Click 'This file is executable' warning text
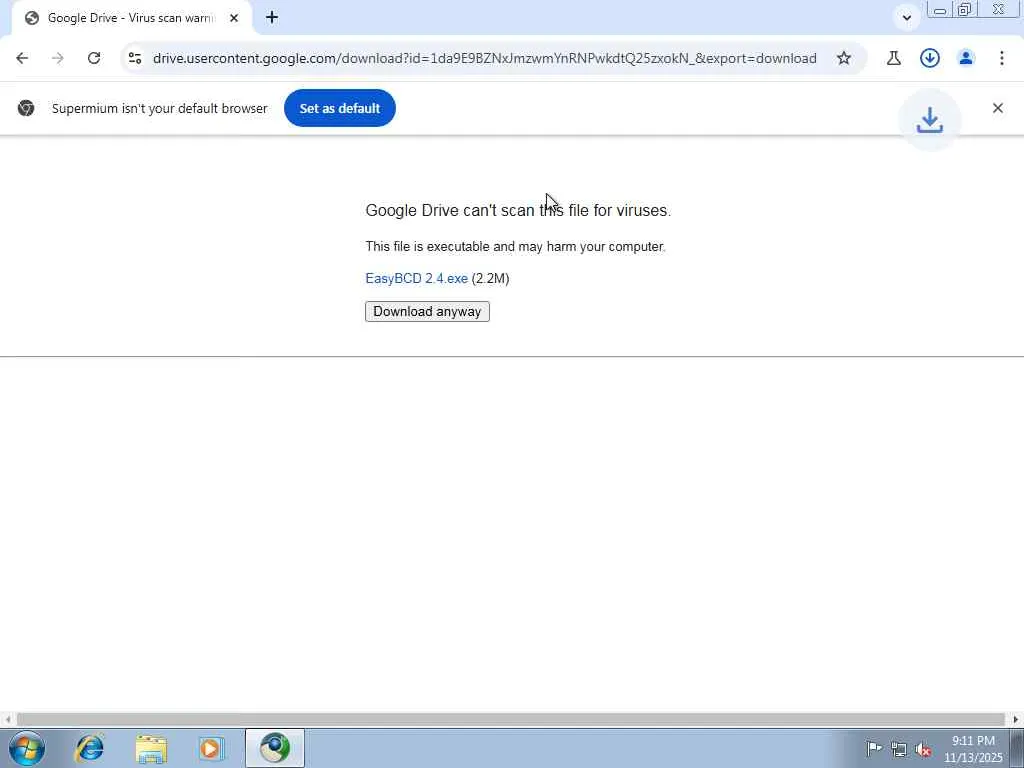 tap(515, 247)
